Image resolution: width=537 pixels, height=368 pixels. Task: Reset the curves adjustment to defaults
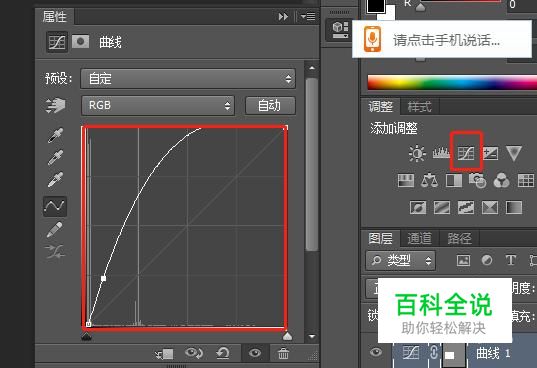pyautogui.click(x=223, y=353)
